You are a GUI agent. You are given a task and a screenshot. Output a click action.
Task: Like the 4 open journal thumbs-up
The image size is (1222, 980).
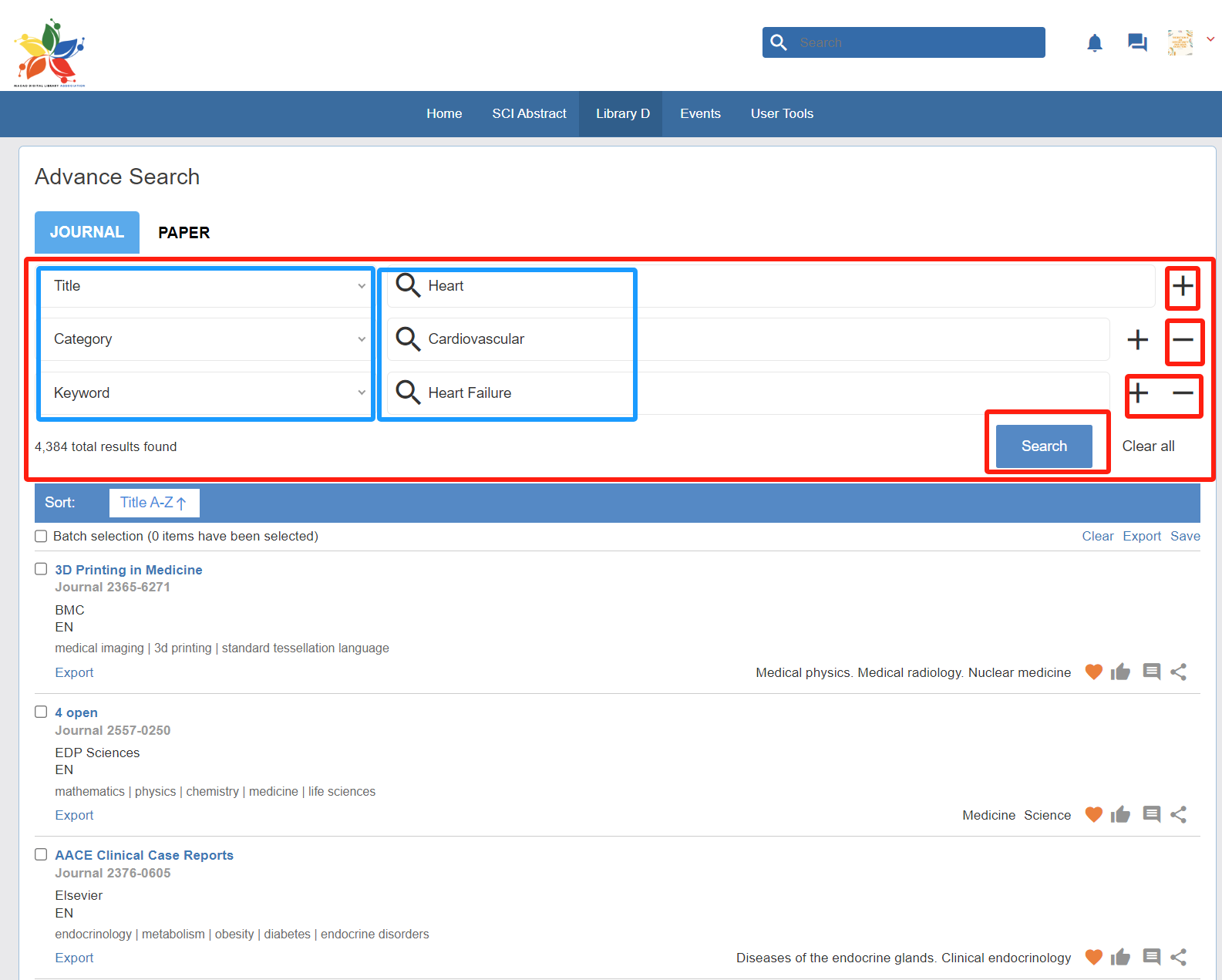[1120, 815]
